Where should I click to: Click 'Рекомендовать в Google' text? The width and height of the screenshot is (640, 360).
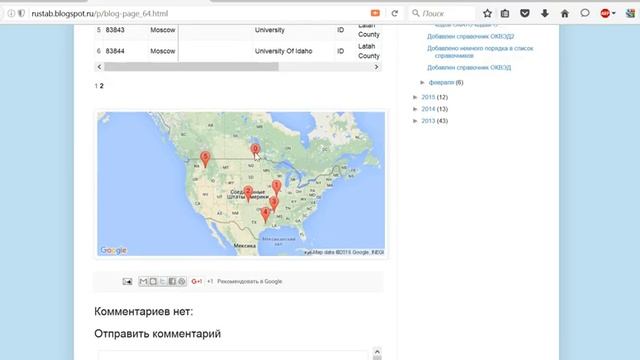[x=249, y=281]
